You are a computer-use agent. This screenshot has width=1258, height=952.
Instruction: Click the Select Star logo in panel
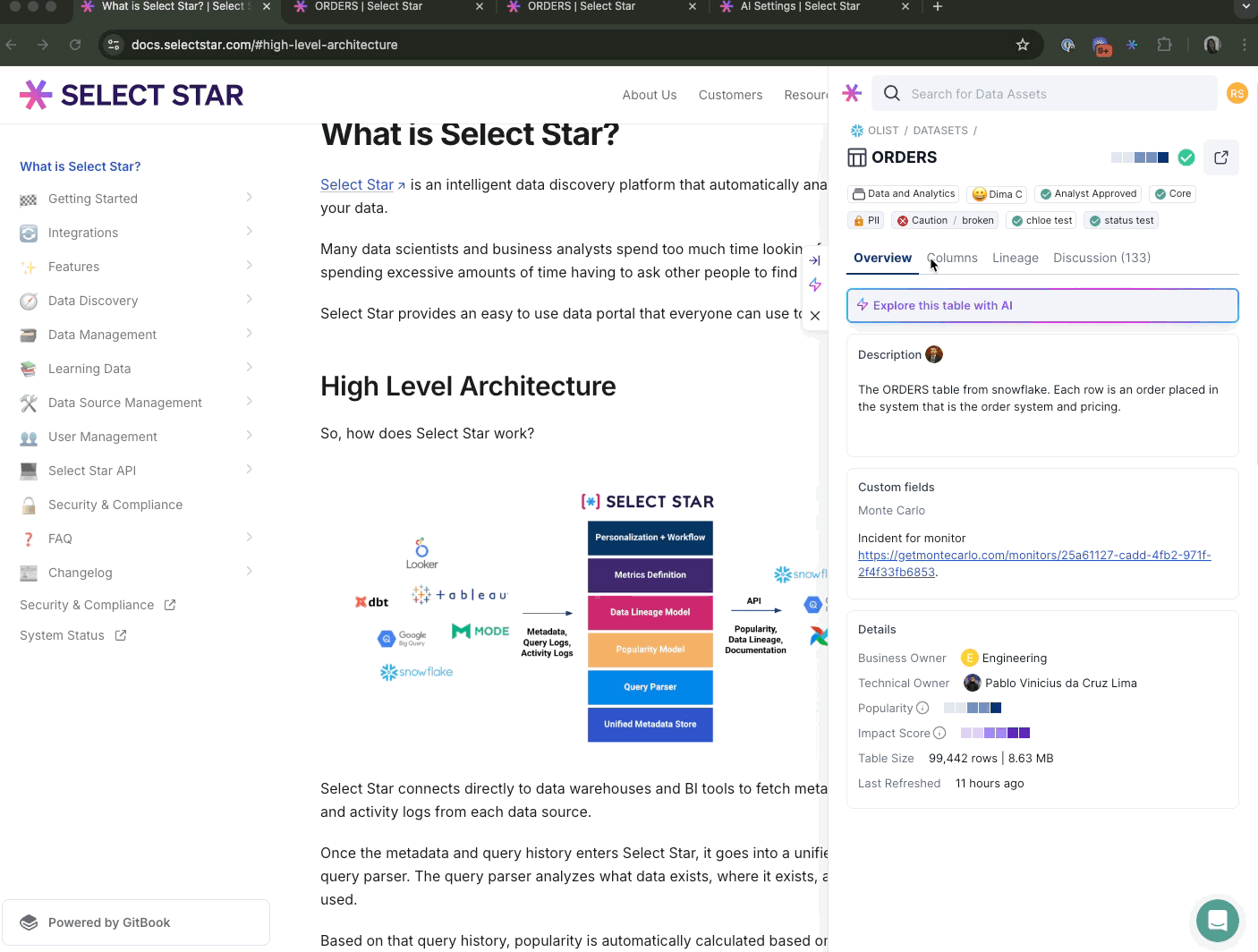[x=852, y=93]
